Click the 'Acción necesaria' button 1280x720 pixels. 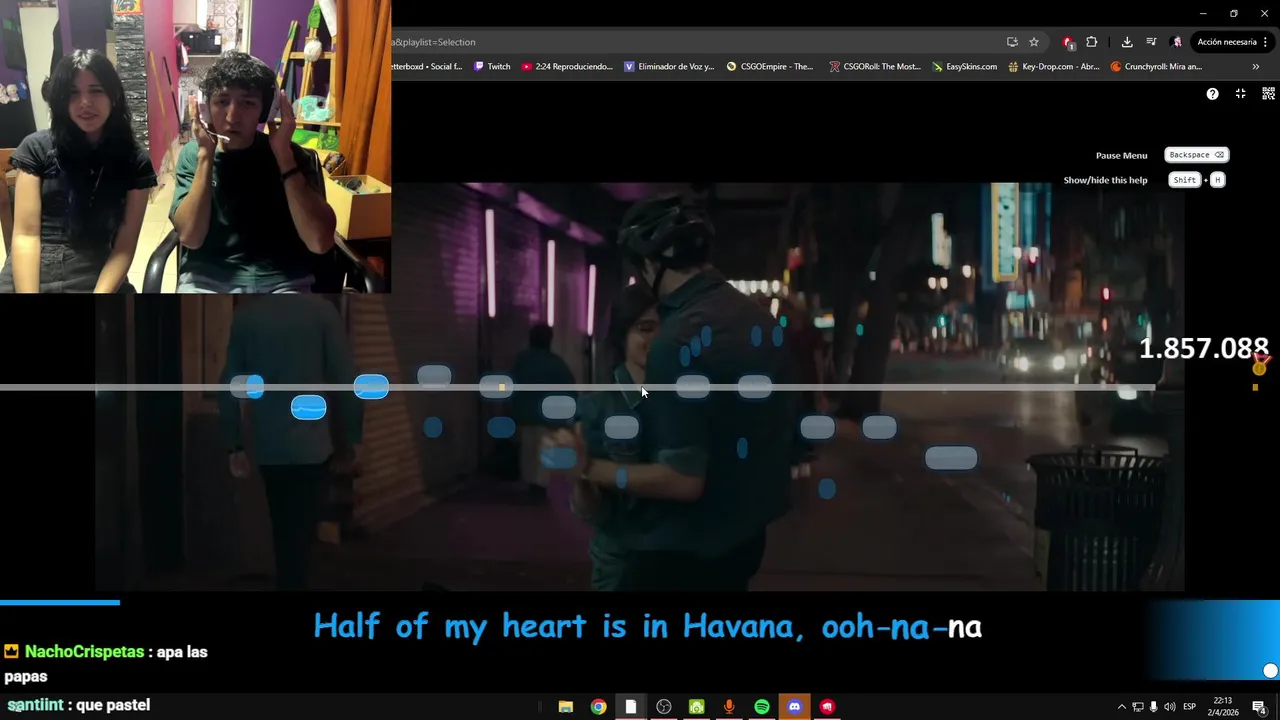1227,42
